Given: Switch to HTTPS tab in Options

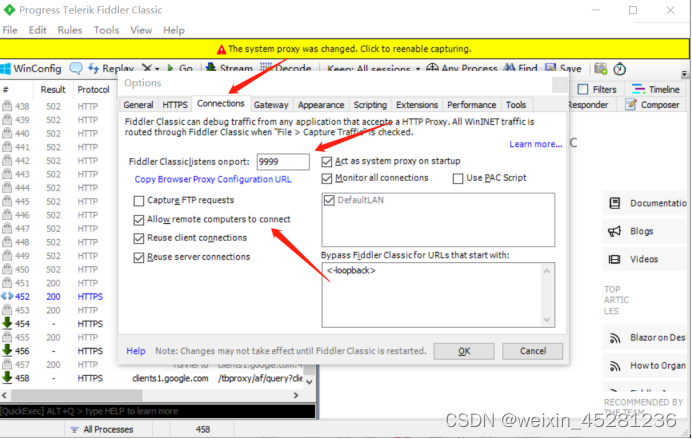Looking at the screenshot, I should (x=175, y=105).
